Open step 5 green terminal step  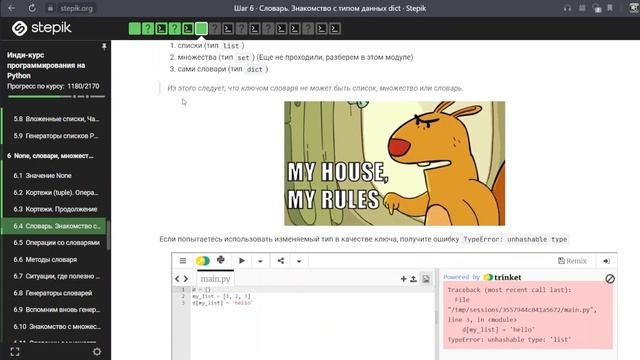[188, 29]
